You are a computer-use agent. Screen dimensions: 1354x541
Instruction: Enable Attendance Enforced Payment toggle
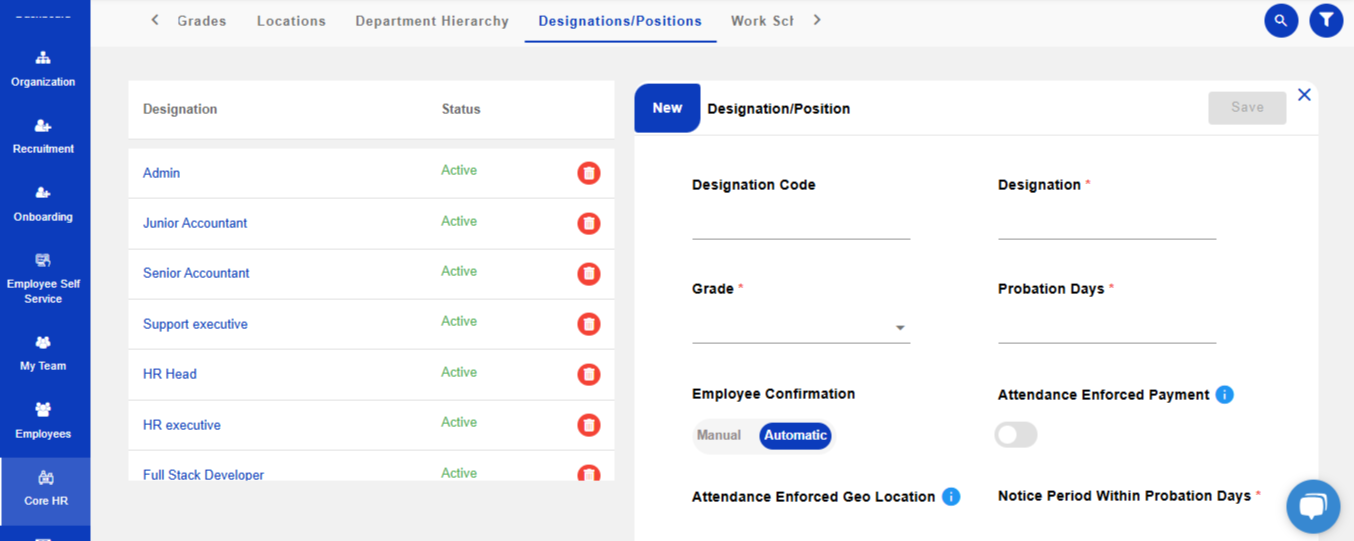1015,434
